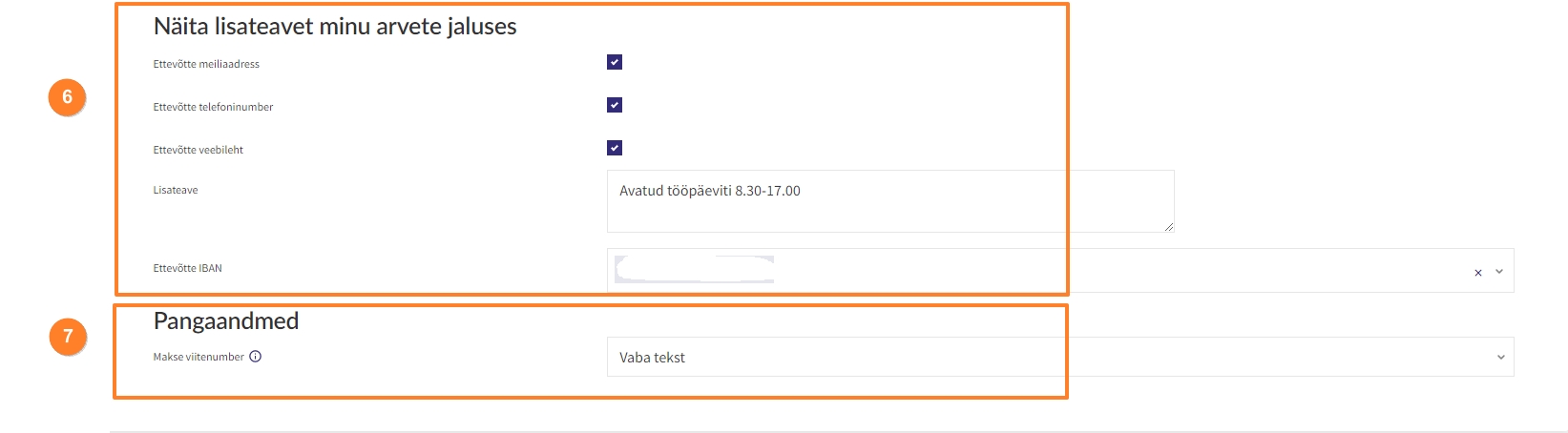Click the Ettevõtte IBAN label

tap(187, 268)
